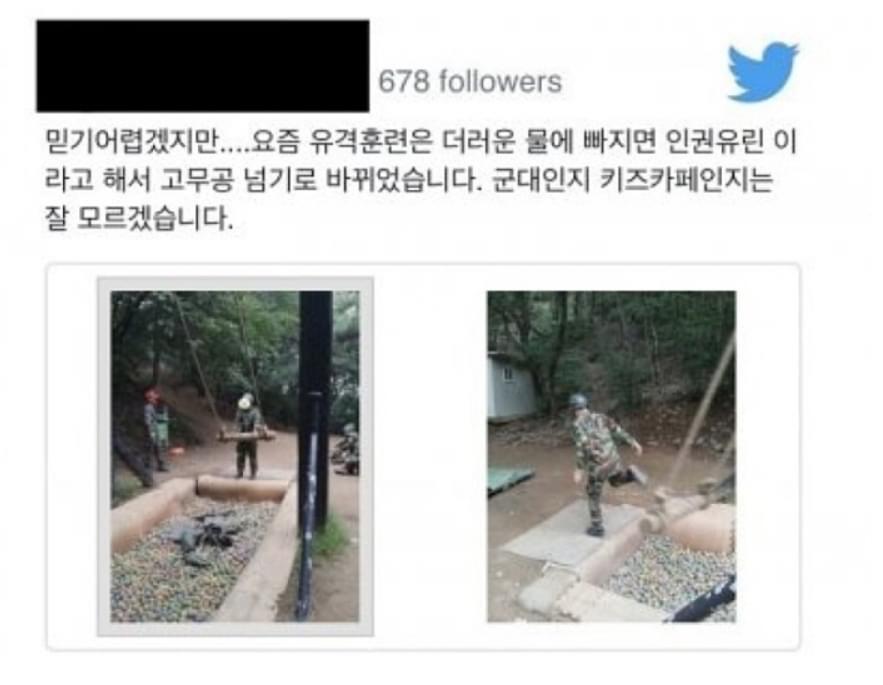The height and width of the screenshot is (685, 883).
Task: Click the white shed in right photo
Action: [x=510, y=388]
